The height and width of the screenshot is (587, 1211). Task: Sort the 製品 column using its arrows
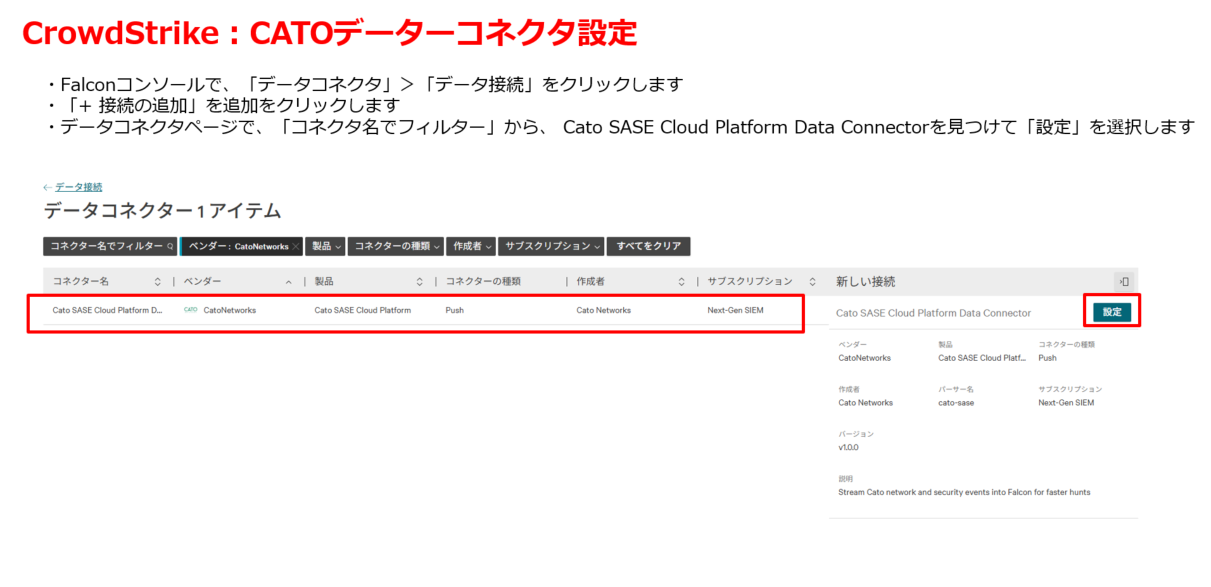coord(419,282)
